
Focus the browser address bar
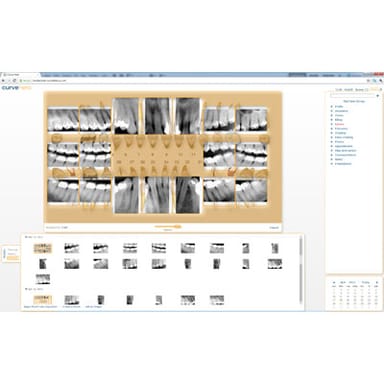192,81
